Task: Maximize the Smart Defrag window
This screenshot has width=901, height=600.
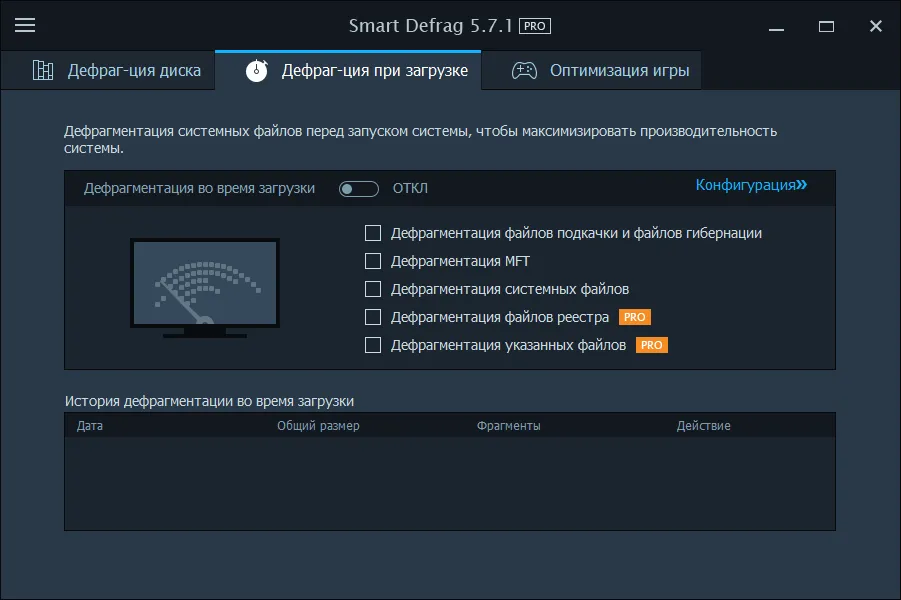Action: (x=826, y=26)
